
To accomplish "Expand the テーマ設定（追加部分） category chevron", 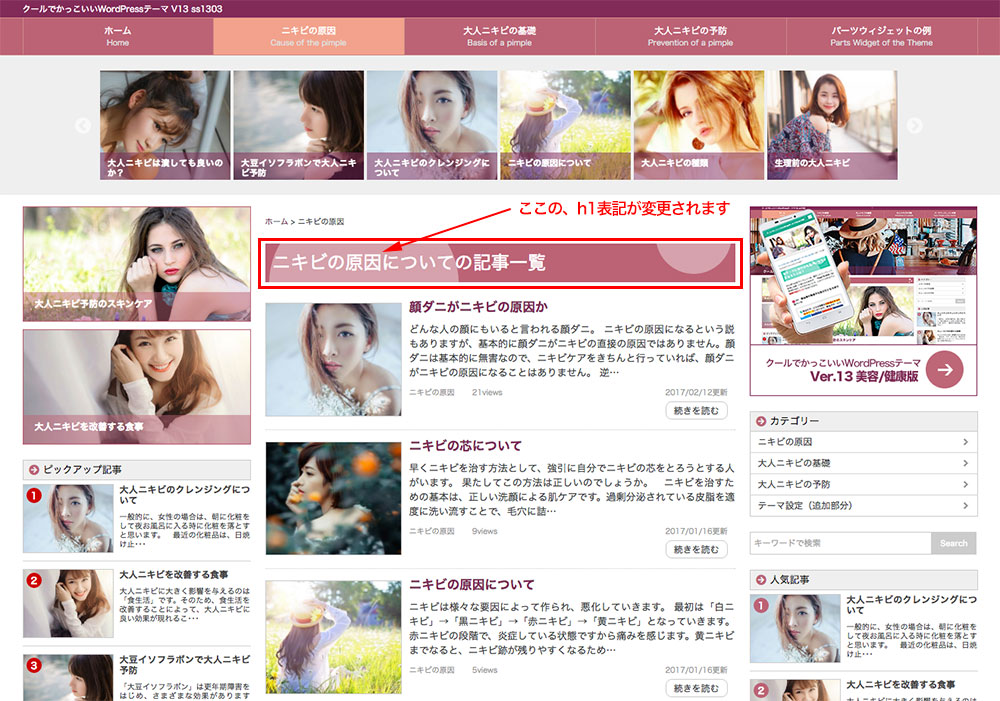I will pyautogui.click(x=966, y=506).
